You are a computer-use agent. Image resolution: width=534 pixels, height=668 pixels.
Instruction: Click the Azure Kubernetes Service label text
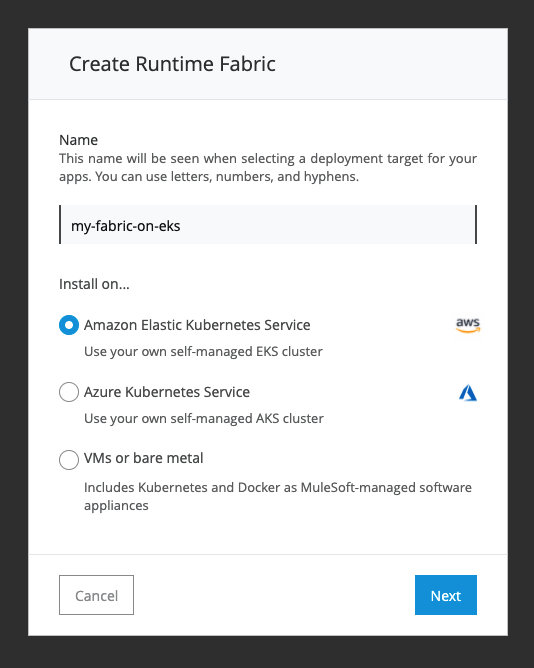[167, 392]
